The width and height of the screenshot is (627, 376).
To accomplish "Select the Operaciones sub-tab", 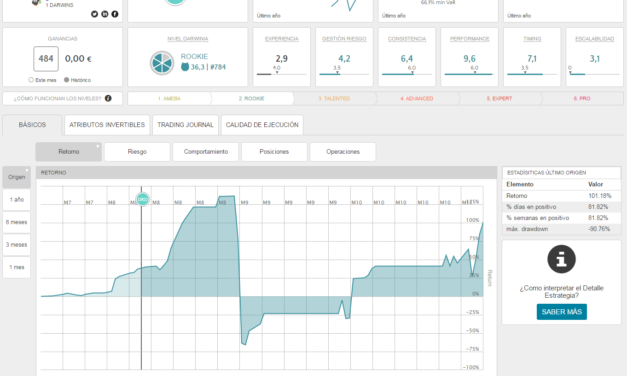I will 343,152.
